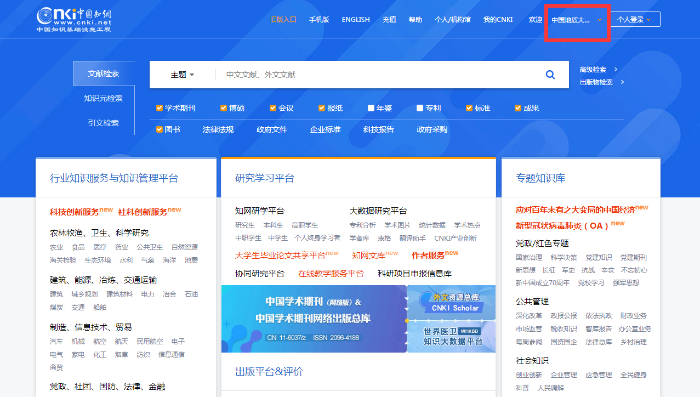The image size is (700, 397).
Task: Open 大学生毕业论文共享平台 link
Action: point(280,256)
